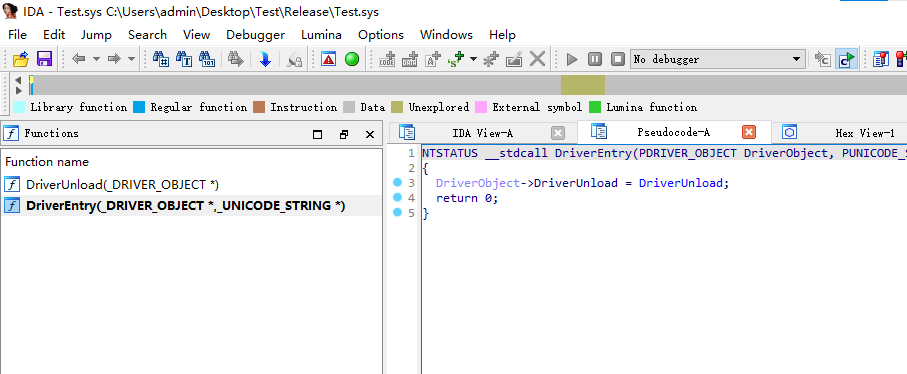Start the debugger process with play button
The image size is (907, 374).
pyautogui.click(x=572, y=59)
